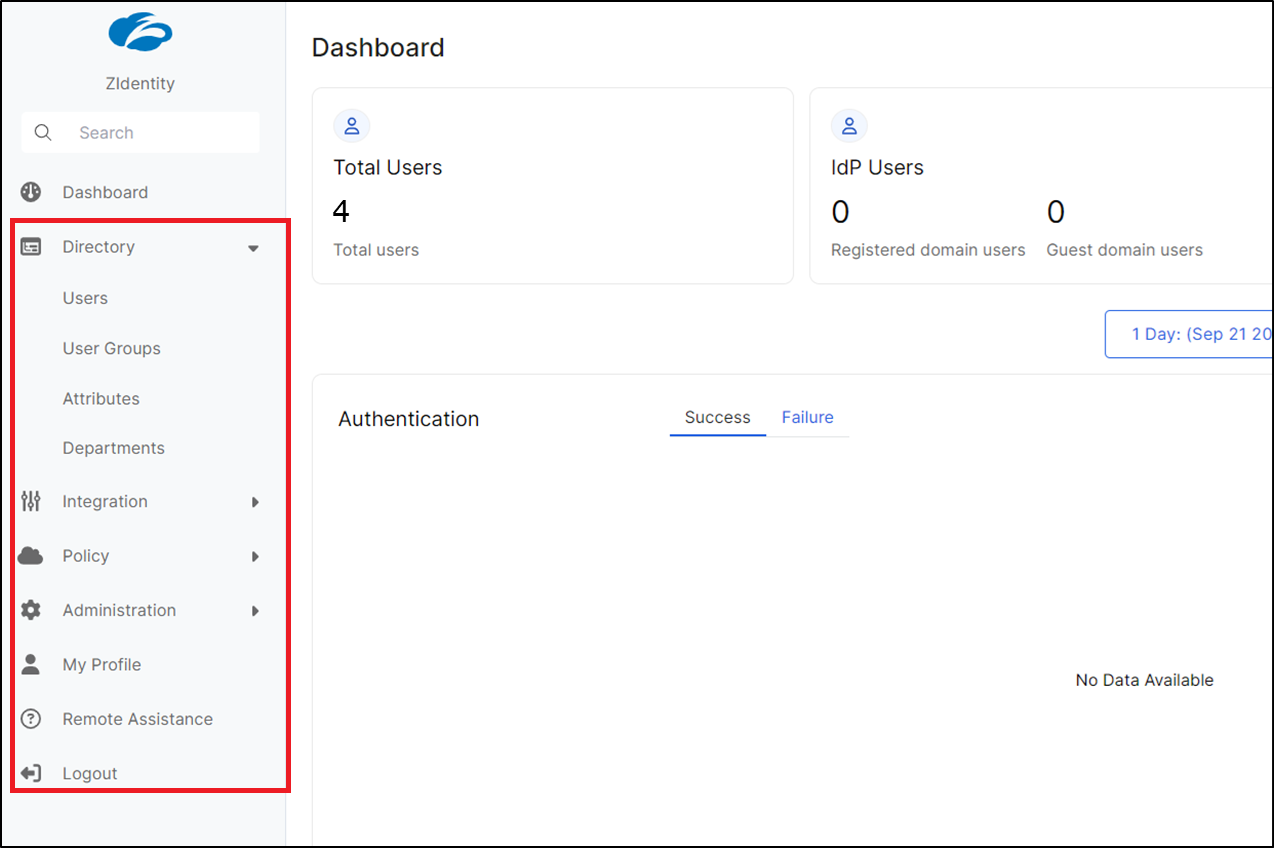Screen dimensions: 1274x848
Task: Expand the Integration submenu arrow
Action: coord(255,502)
